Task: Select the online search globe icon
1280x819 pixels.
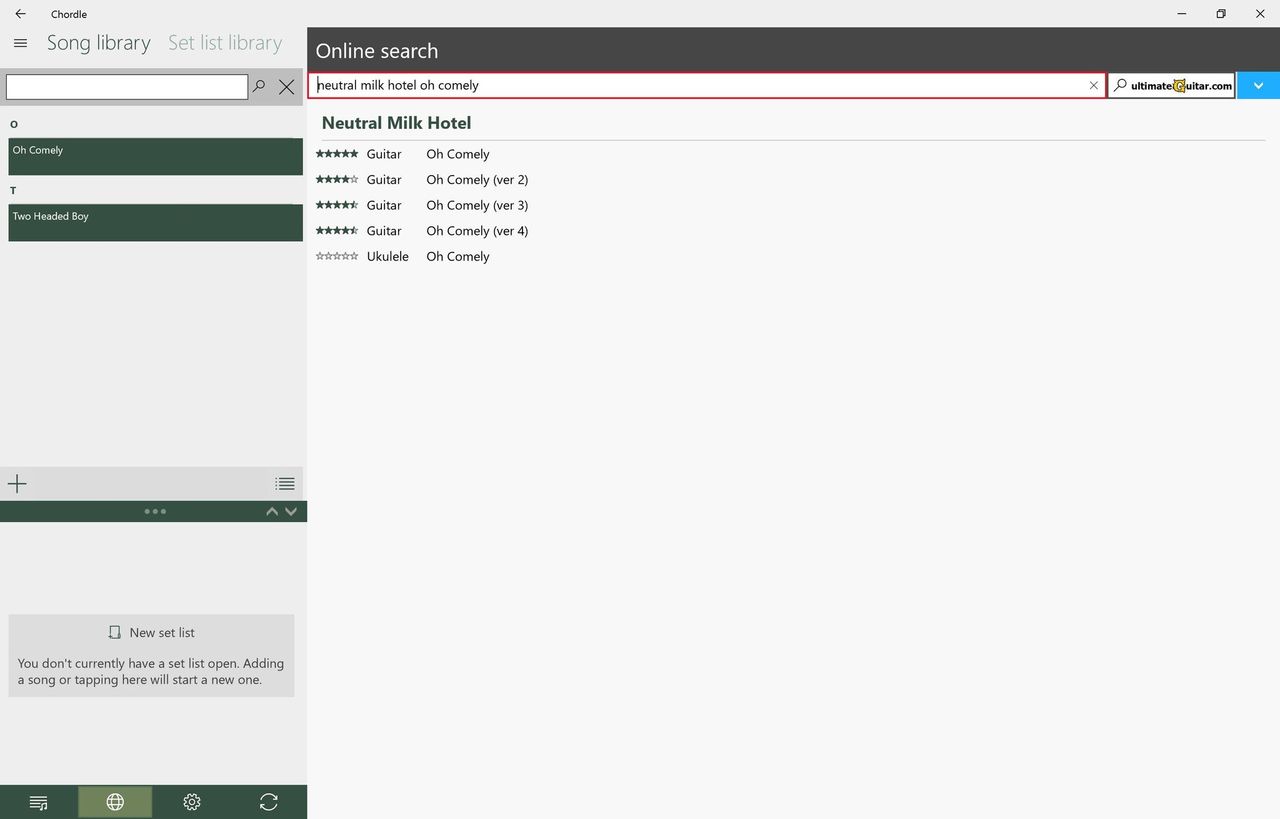Action: pyautogui.click(x=115, y=802)
